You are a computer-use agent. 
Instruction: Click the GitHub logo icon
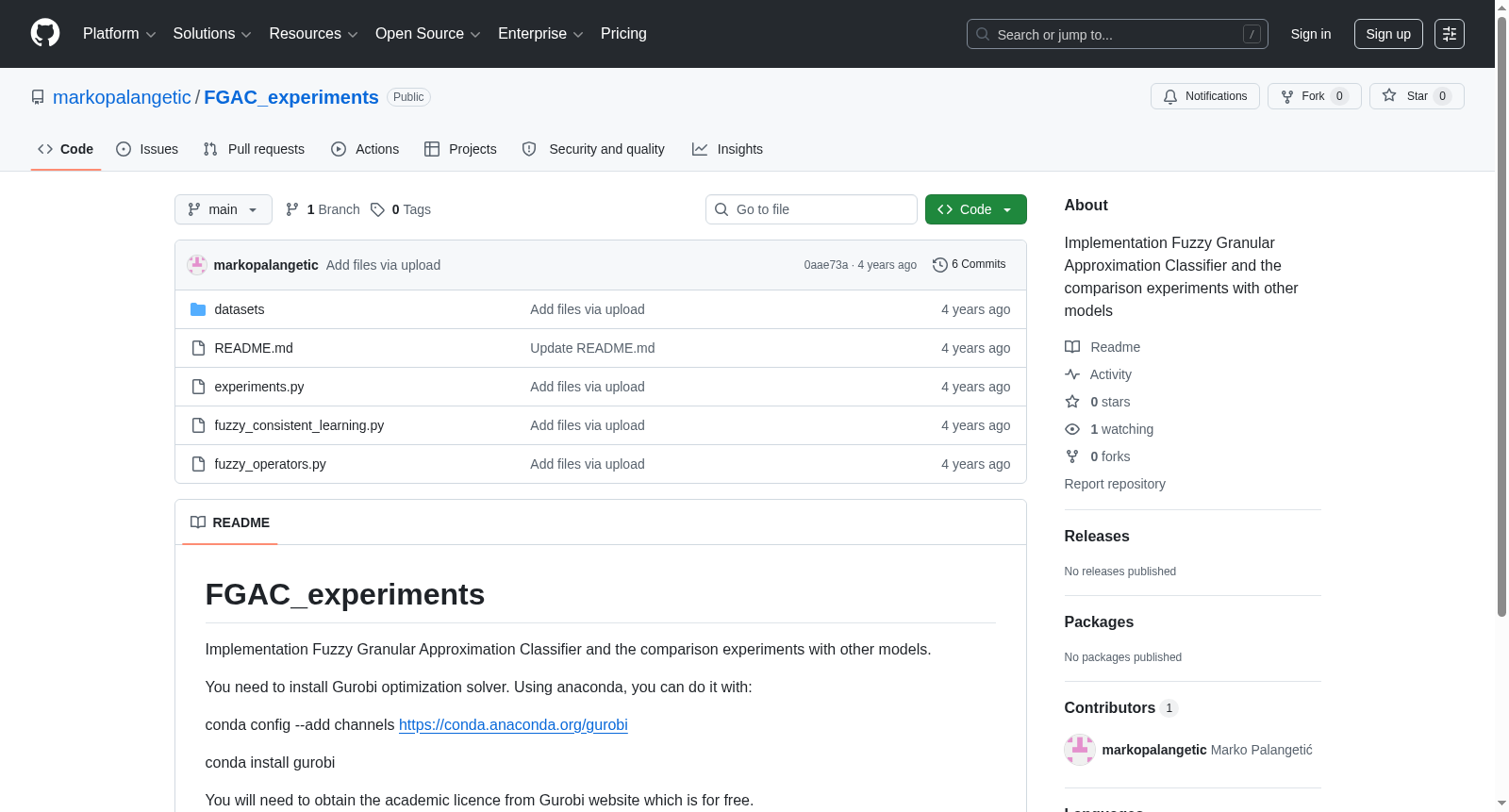tap(45, 33)
